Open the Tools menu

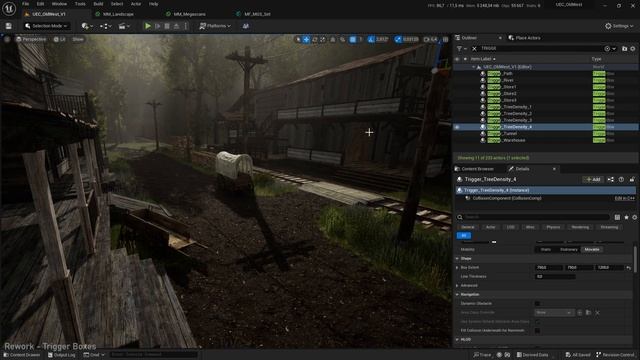[80, 4]
